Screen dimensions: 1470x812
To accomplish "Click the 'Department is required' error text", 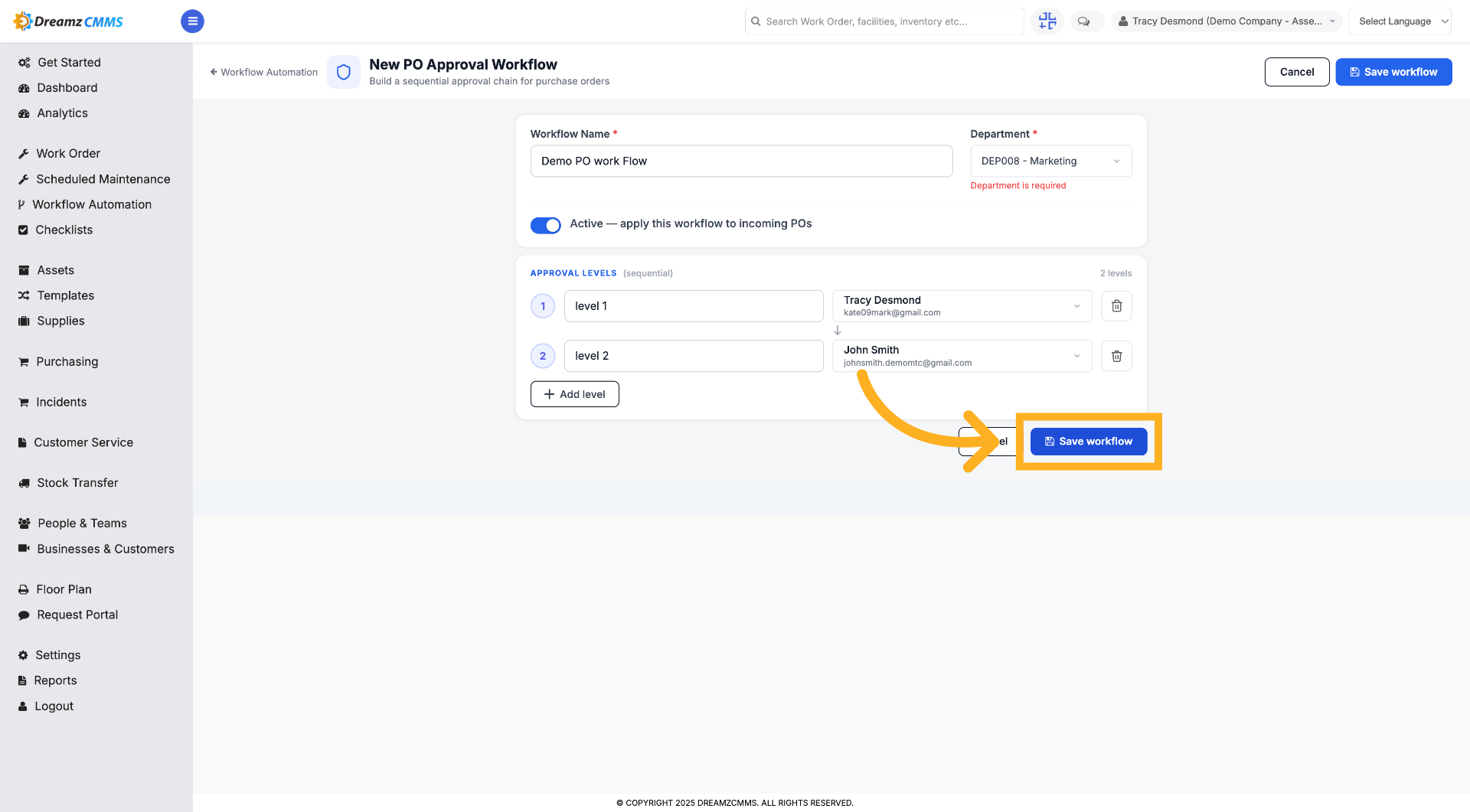I will point(1018,185).
